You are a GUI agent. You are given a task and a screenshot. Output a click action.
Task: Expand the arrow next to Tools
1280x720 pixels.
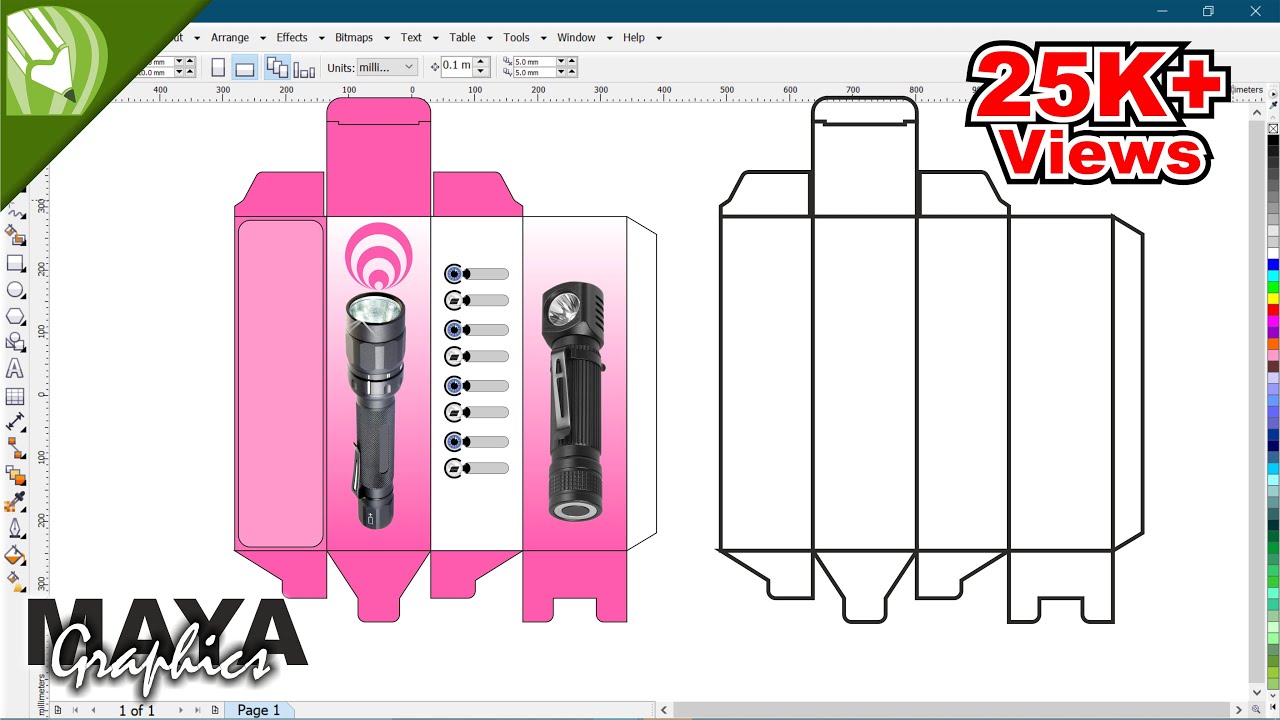[x=543, y=38]
